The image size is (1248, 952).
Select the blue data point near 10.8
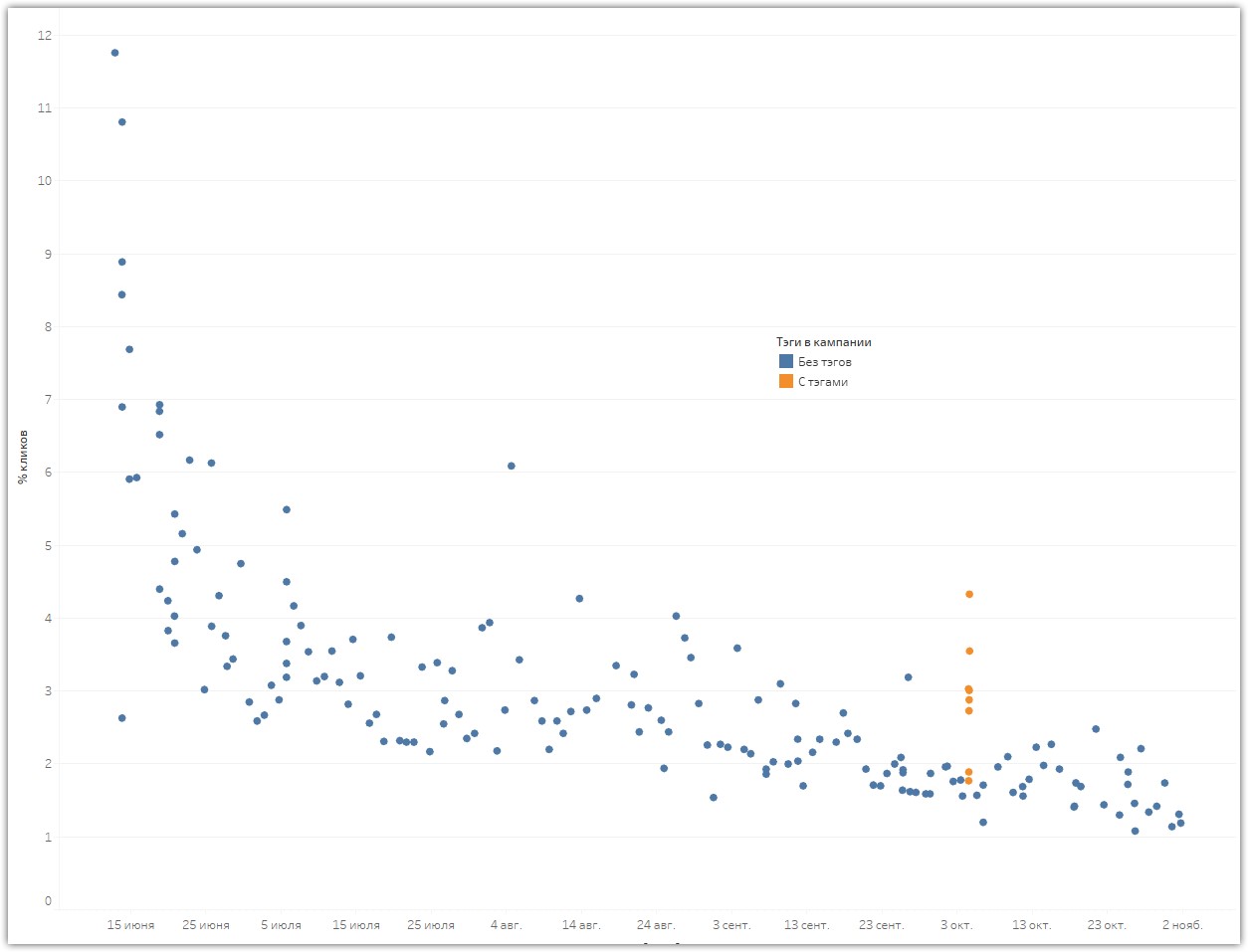[x=122, y=122]
